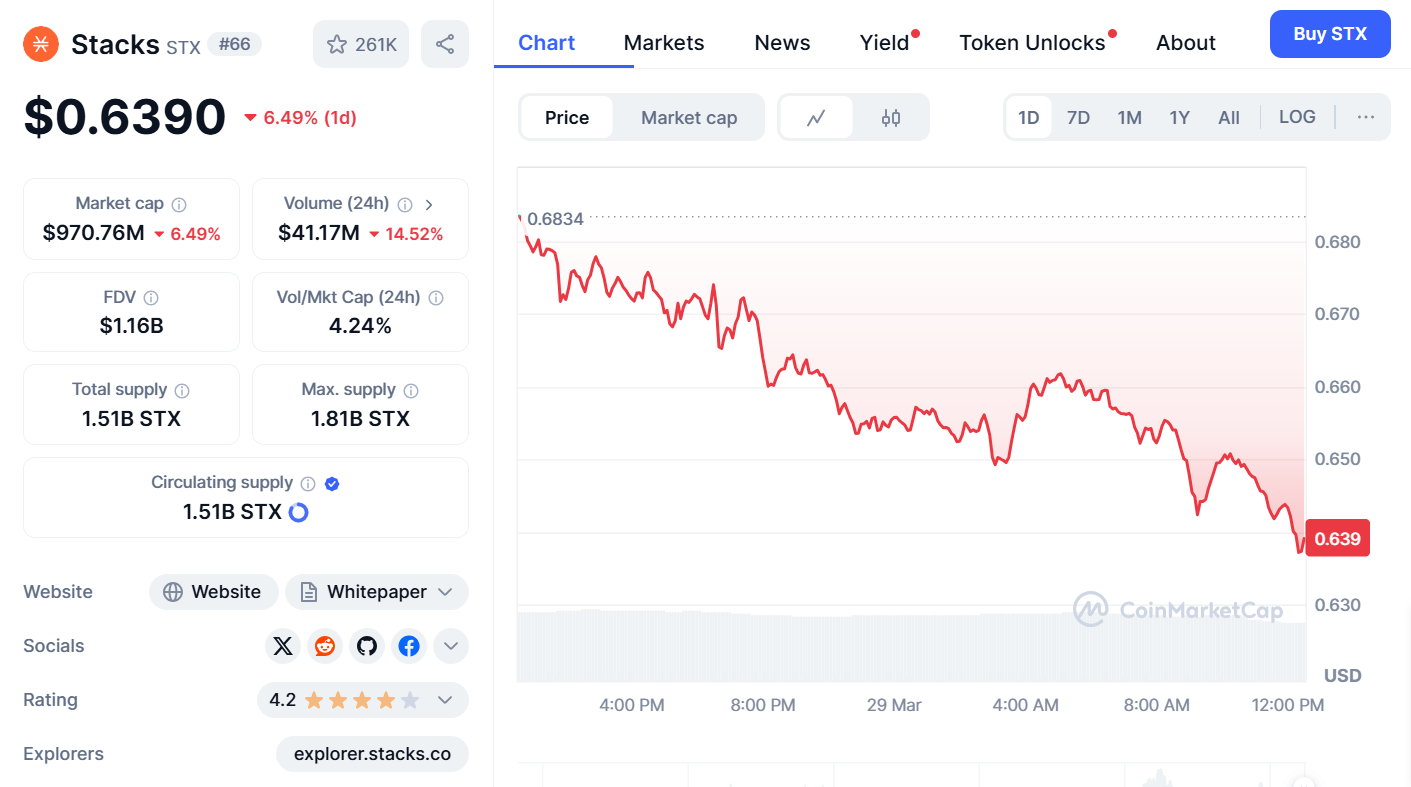This screenshot has width=1411, height=787.
Task: Visit the explorer.stacks.co link
Action: (372, 753)
